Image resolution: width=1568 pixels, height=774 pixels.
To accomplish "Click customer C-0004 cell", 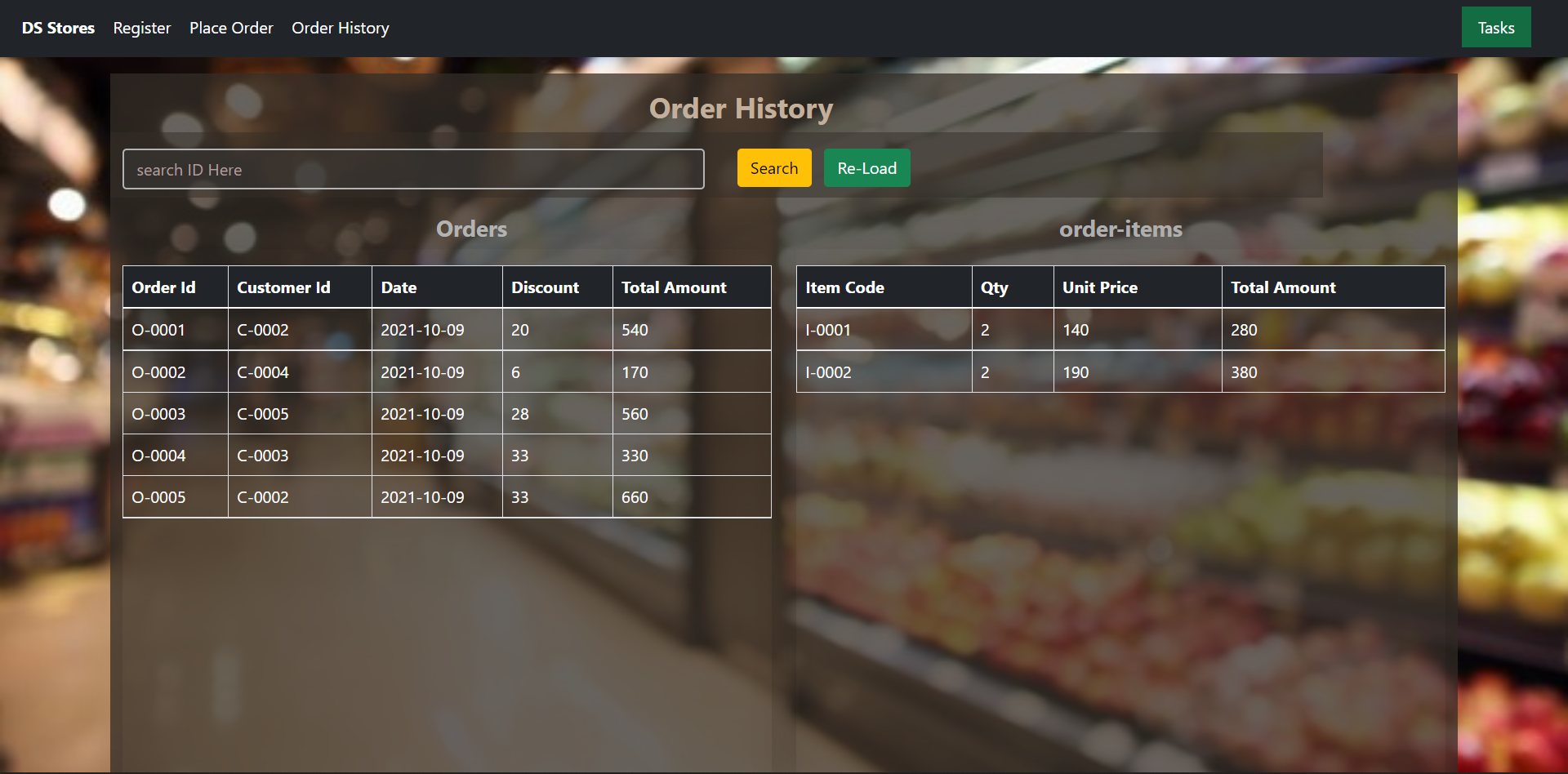I will (300, 372).
